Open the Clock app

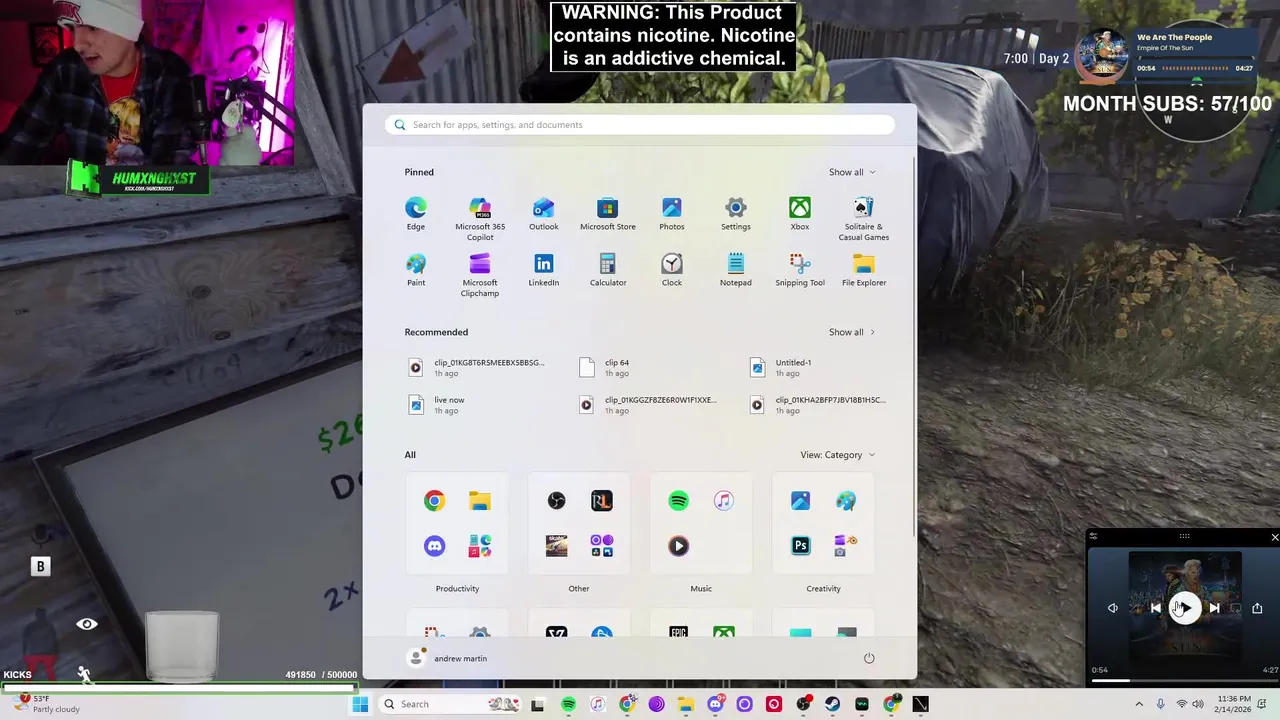pyautogui.click(x=671, y=270)
